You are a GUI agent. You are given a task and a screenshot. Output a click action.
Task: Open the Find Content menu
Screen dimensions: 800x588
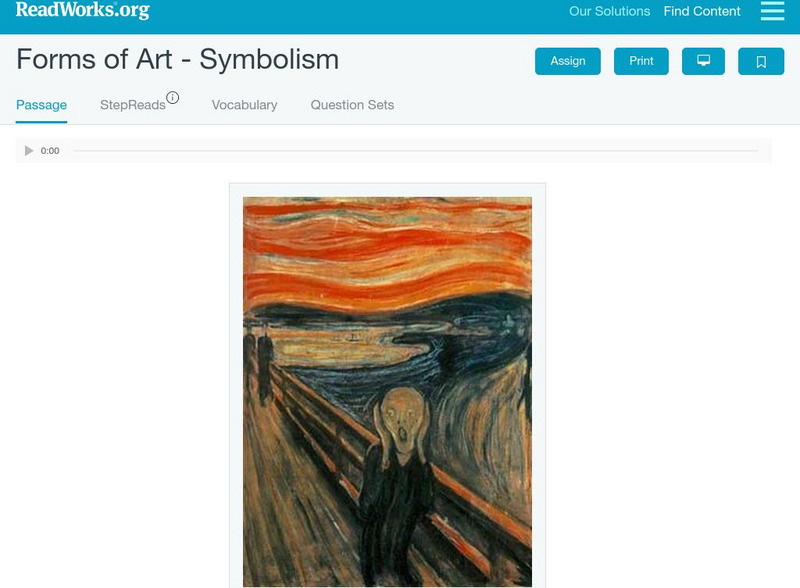point(702,11)
